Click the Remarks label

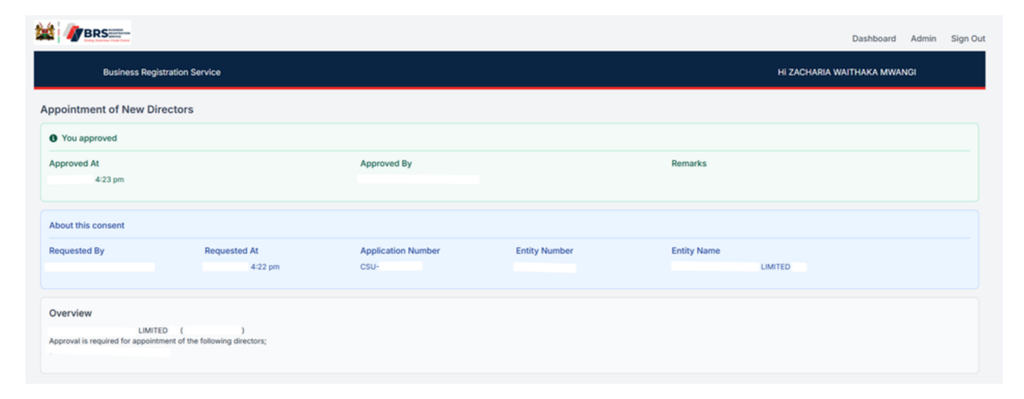[x=689, y=163]
